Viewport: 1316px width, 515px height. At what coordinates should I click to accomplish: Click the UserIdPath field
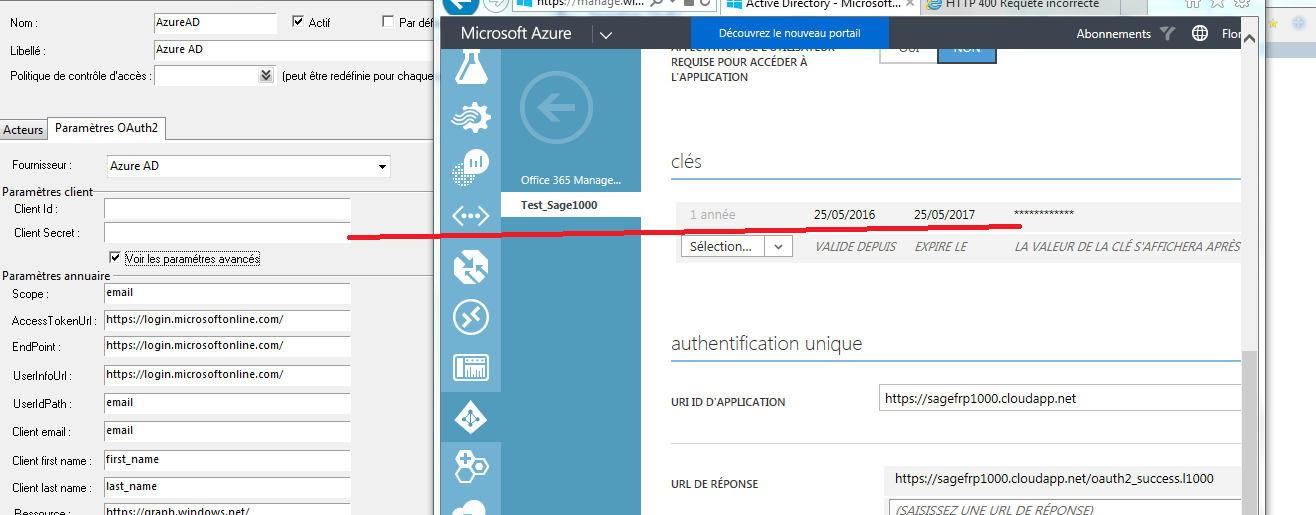pyautogui.click(x=227, y=403)
